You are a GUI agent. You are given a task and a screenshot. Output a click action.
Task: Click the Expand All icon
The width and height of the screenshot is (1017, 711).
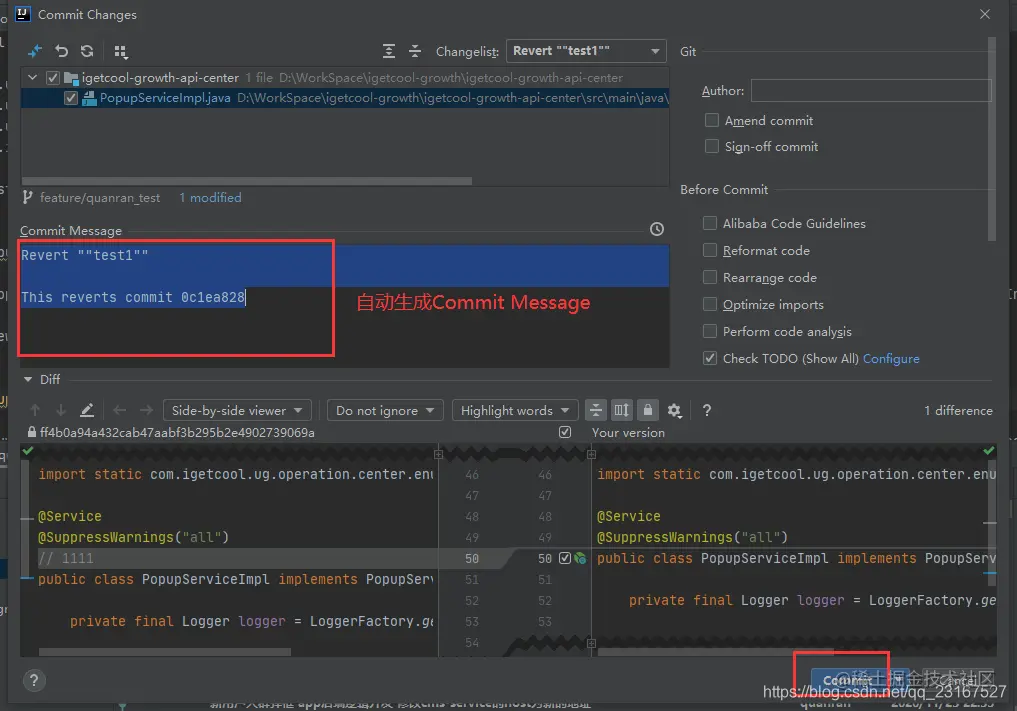[389, 51]
